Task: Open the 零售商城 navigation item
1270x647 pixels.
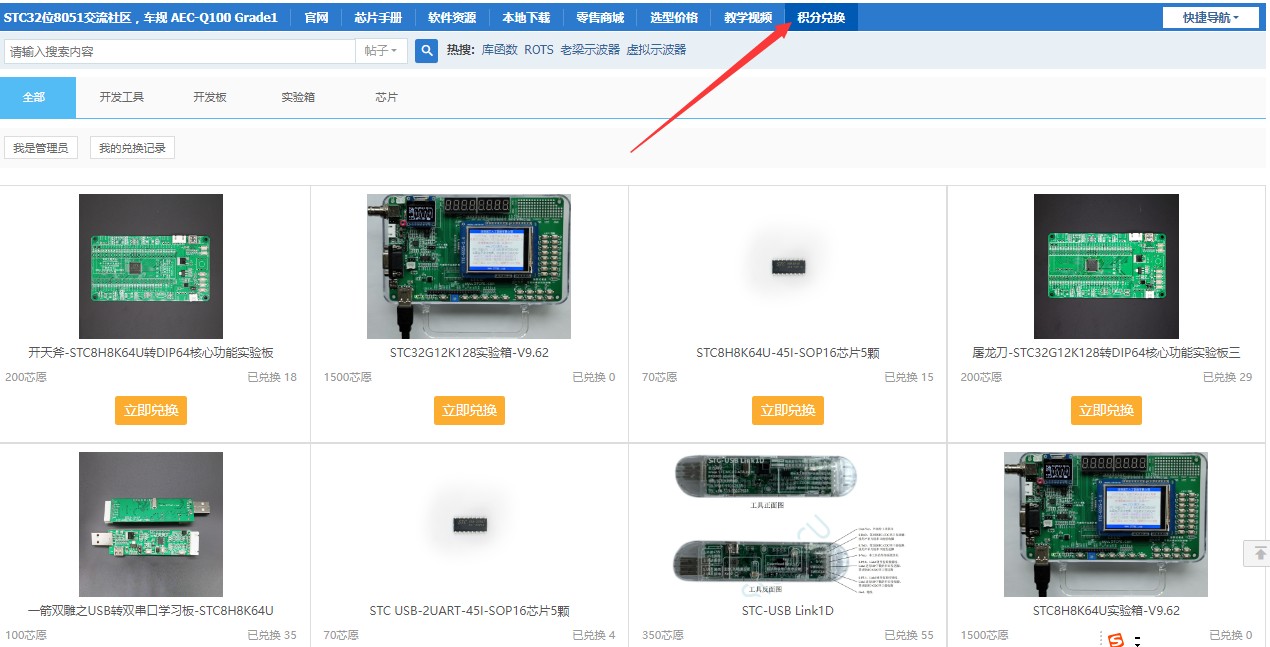Action: [600, 17]
